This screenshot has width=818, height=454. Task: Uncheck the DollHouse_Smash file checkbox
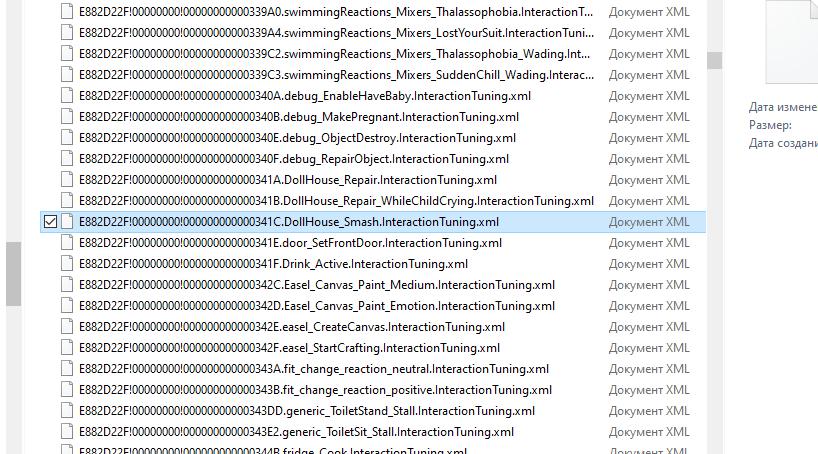(x=50, y=222)
